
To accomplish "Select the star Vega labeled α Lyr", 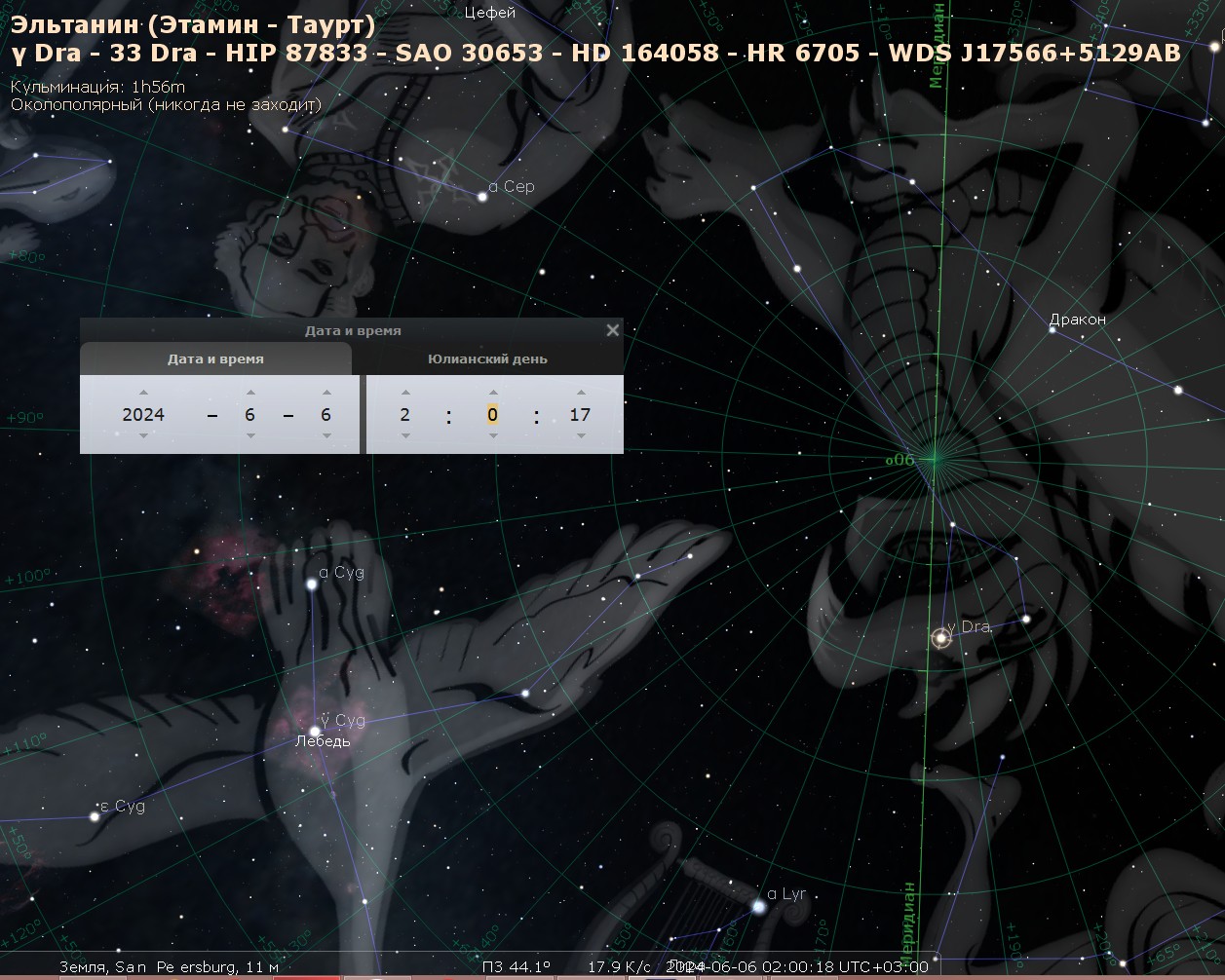I will (758, 907).
